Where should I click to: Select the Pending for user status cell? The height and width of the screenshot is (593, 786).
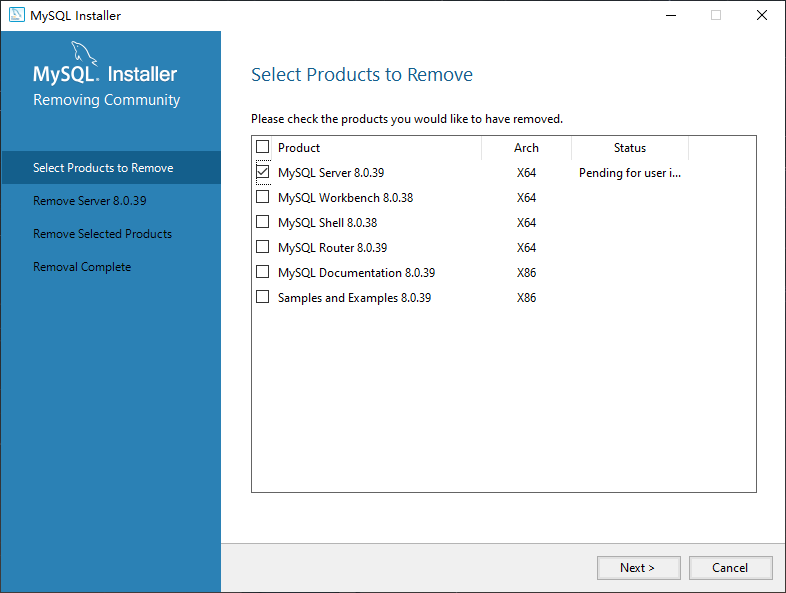630,173
